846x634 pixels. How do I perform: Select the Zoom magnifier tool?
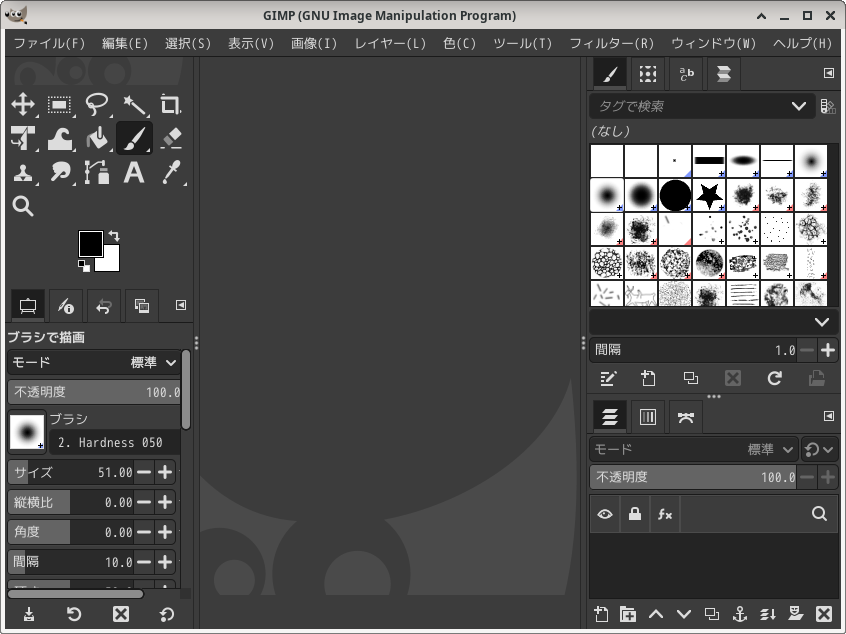click(23, 207)
